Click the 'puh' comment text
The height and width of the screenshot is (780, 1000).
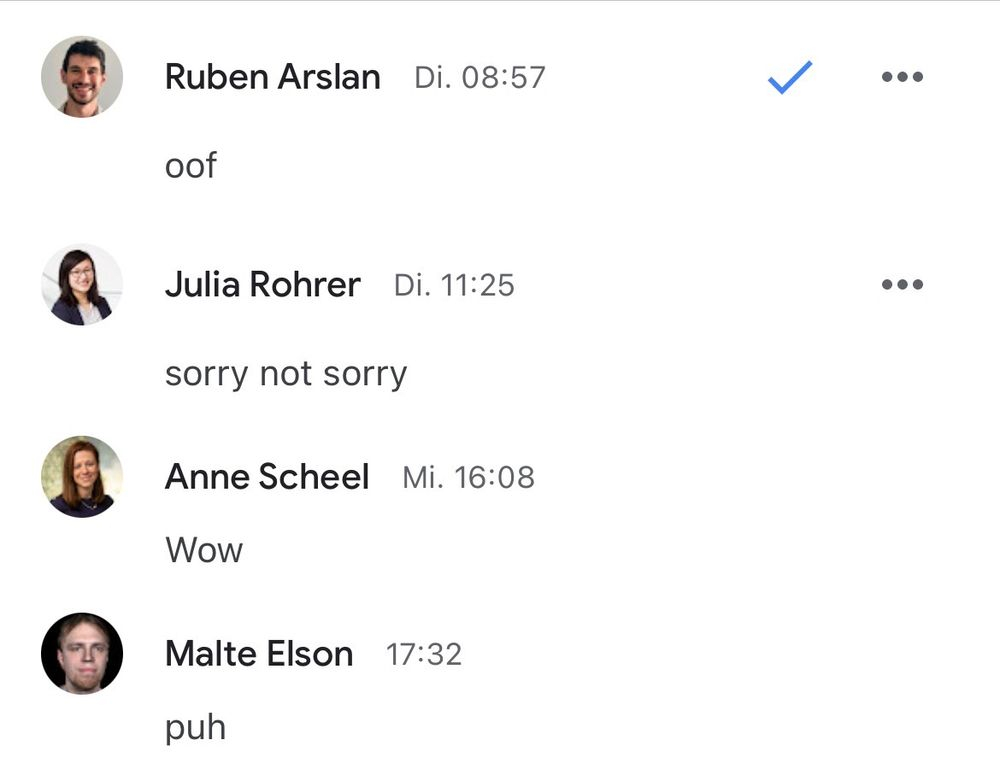[195, 728]
